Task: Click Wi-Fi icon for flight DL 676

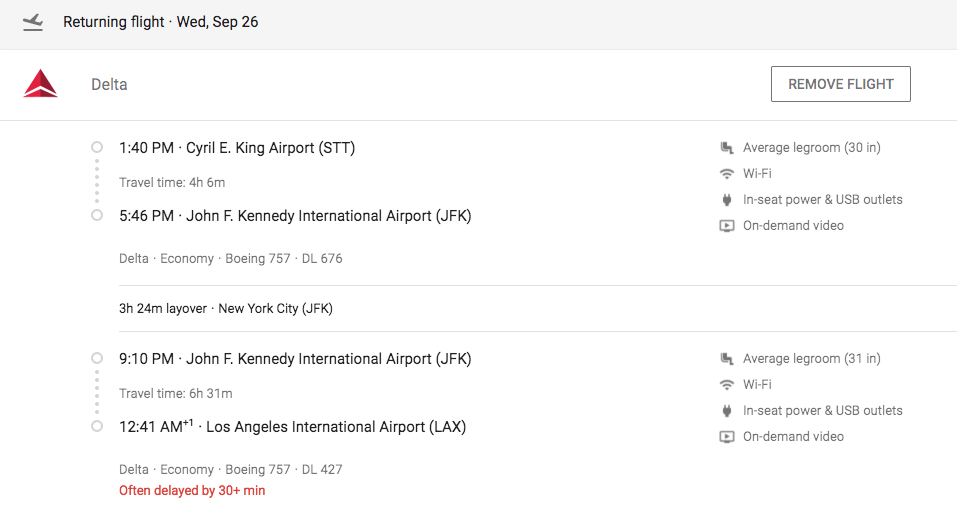Action: 727,174
